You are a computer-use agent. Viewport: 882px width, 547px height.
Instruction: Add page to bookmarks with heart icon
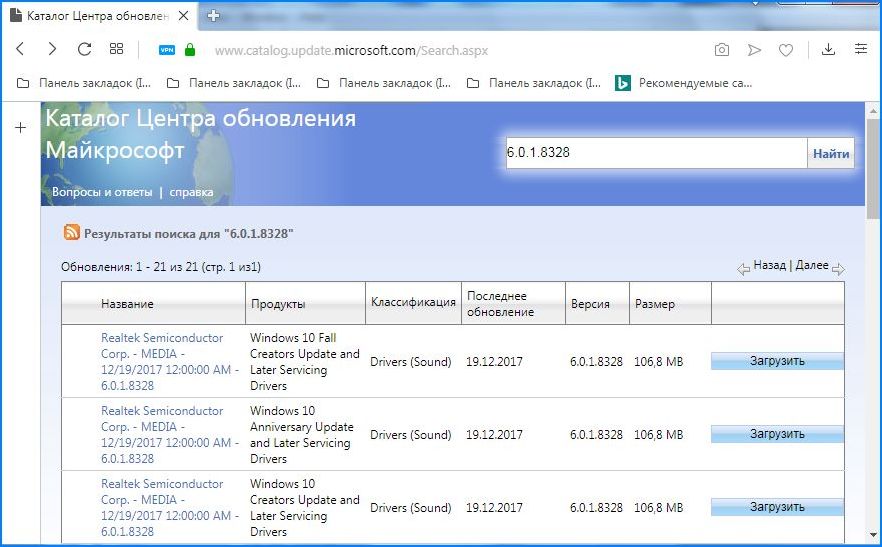786,50
